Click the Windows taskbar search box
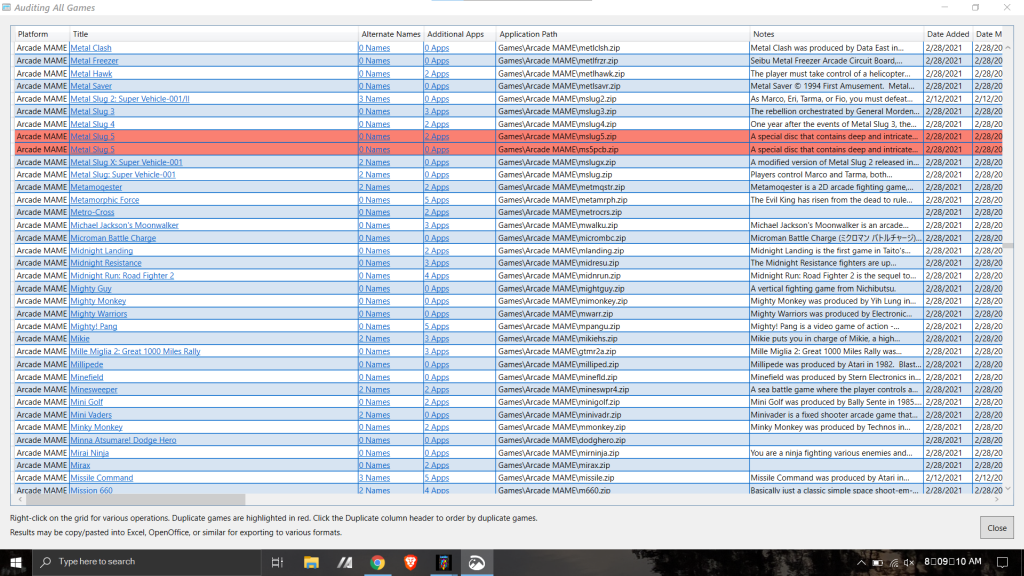Image resolution: width=1024 pixels, height=576 pixels. (x=147, y=562)
